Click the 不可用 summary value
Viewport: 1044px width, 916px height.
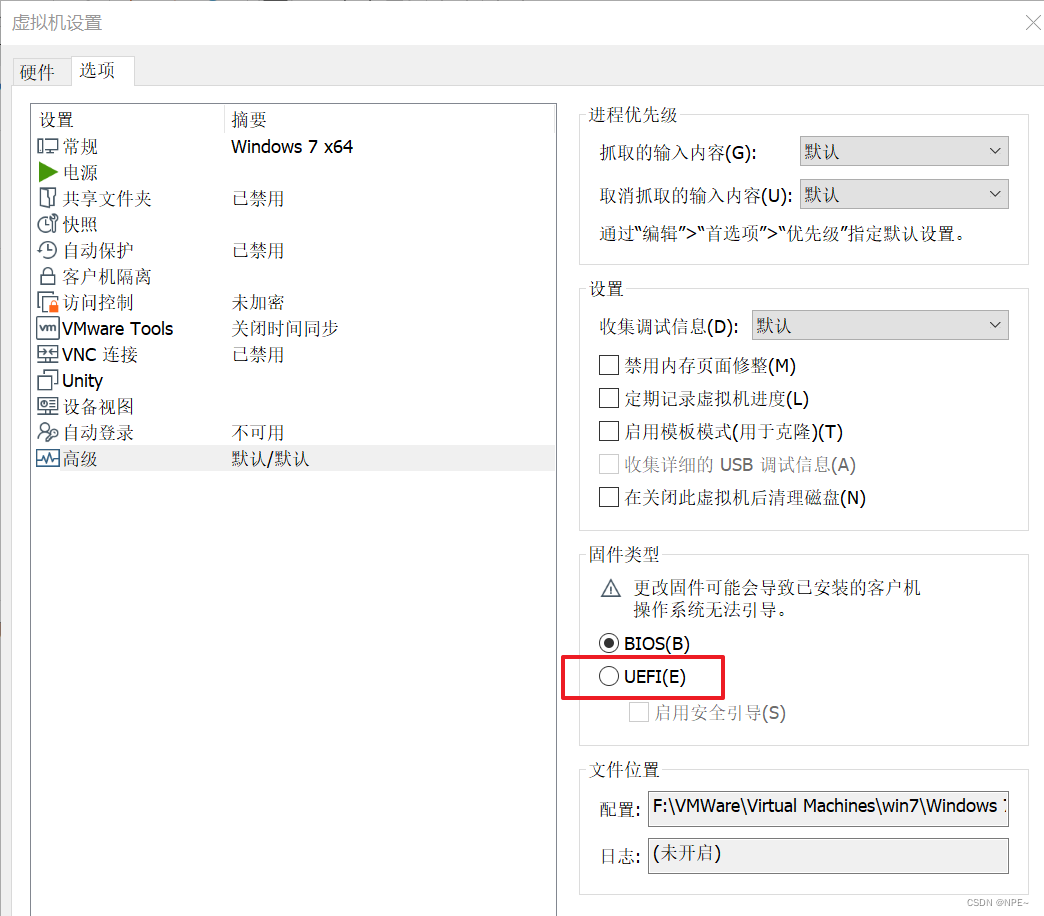pos(258,432)
